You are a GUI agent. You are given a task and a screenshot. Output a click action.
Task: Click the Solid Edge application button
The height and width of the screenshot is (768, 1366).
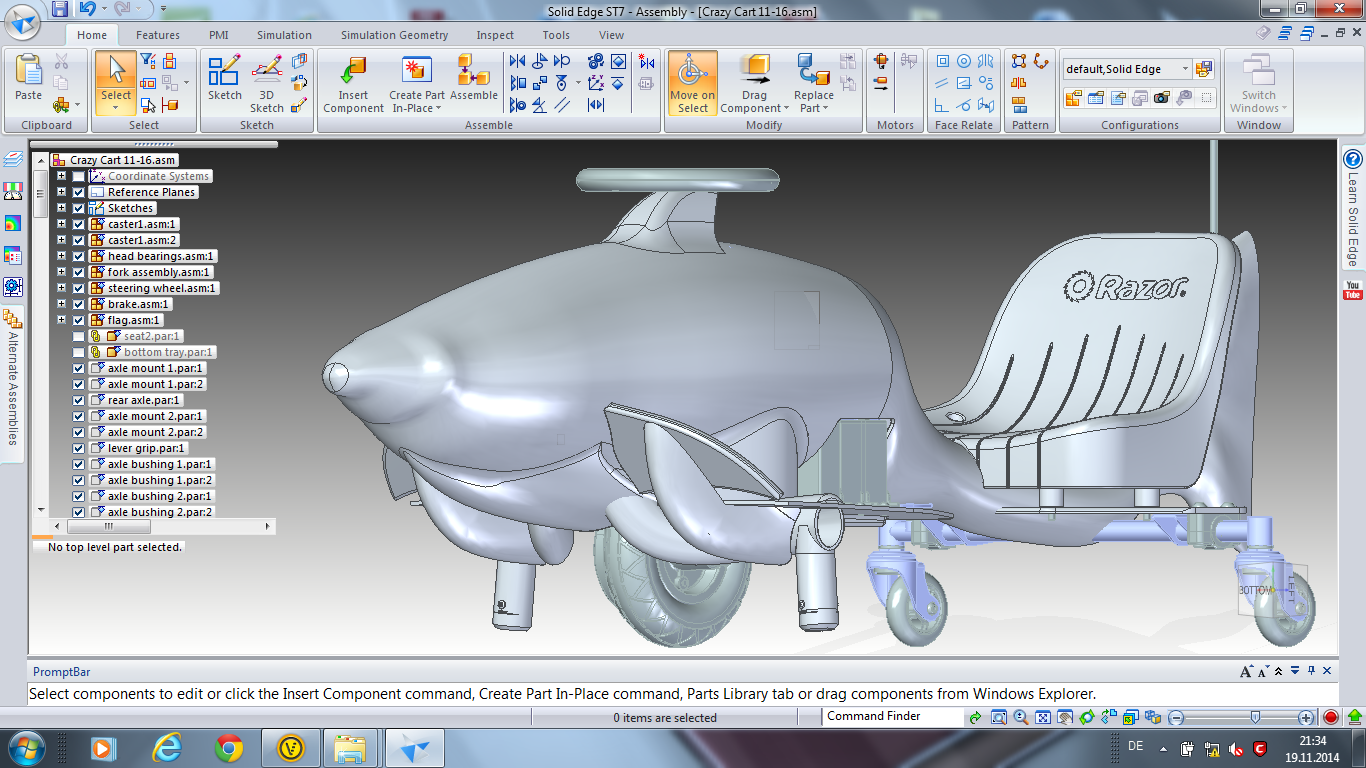point(24,21)
